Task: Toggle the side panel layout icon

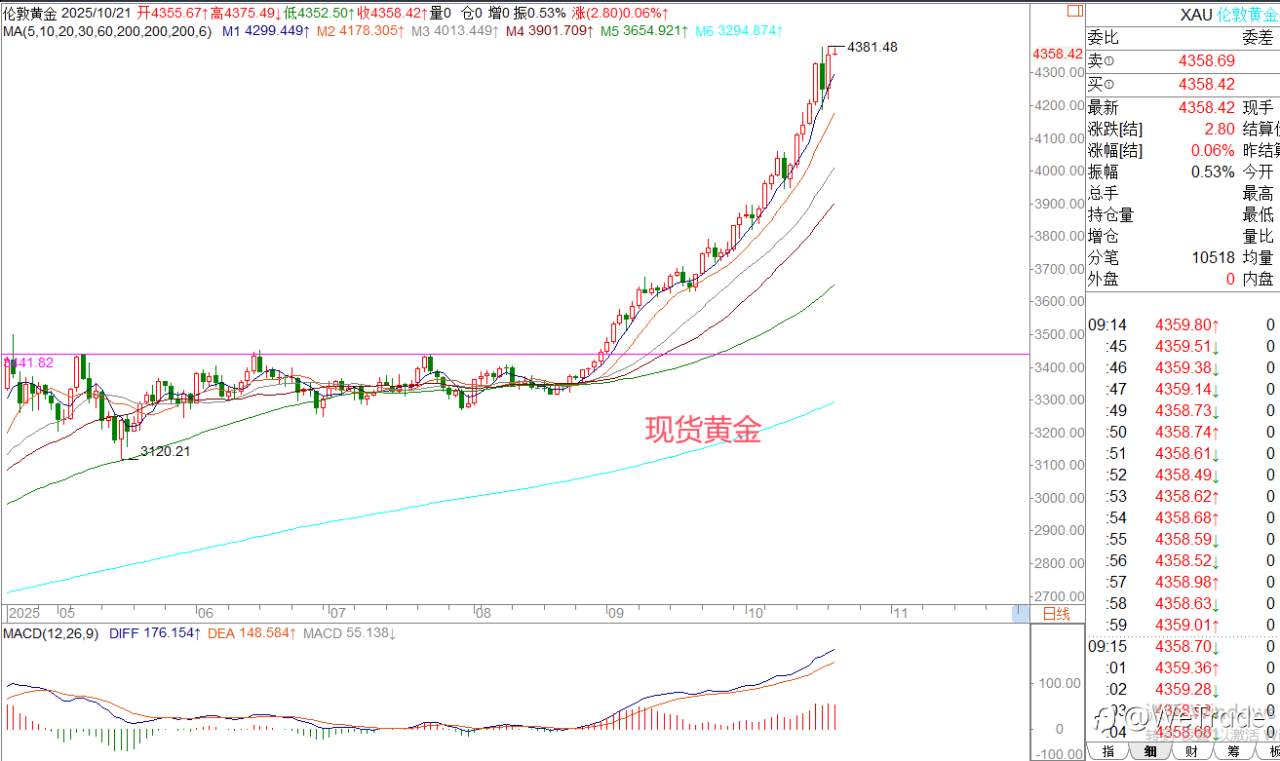Action: coord(1074,11)
